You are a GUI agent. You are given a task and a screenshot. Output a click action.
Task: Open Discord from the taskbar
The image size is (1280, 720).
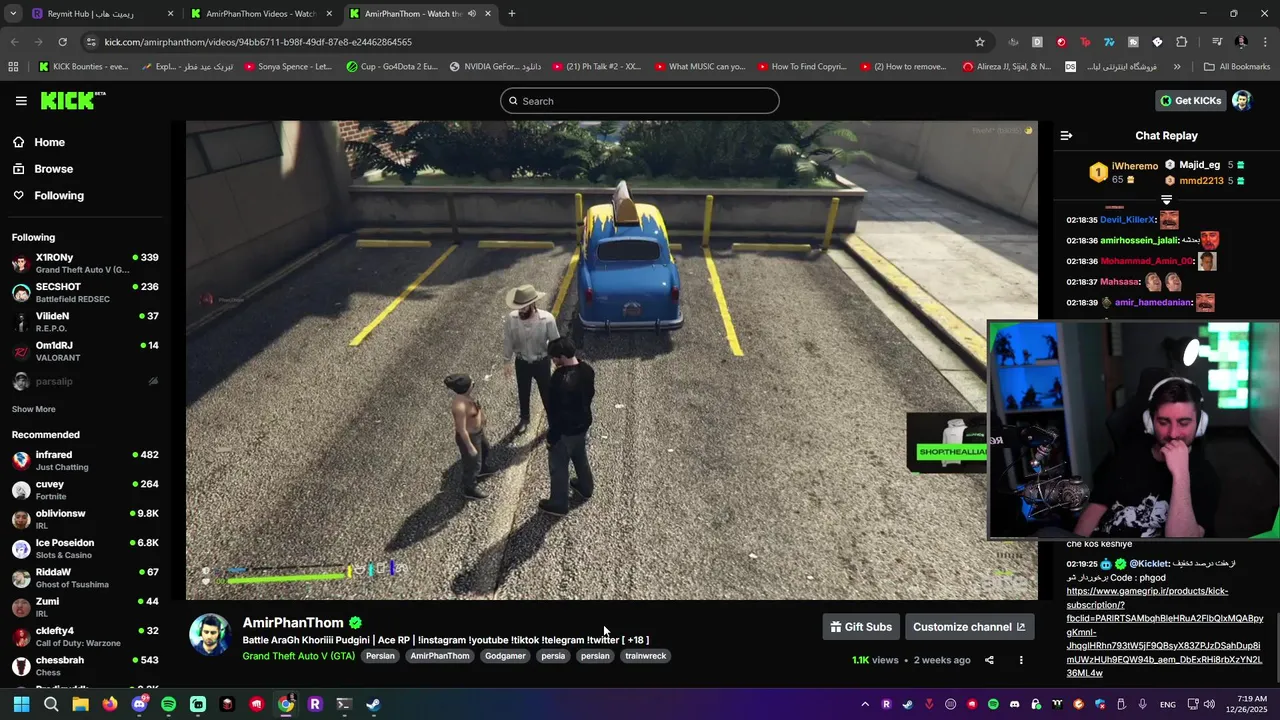[x=139, y=704]
